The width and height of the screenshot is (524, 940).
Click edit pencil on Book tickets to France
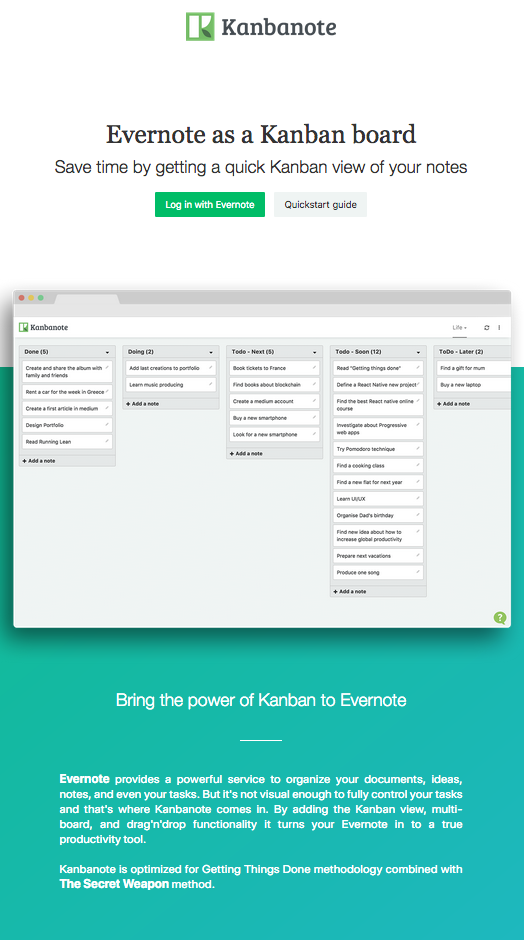pos(315,367)
